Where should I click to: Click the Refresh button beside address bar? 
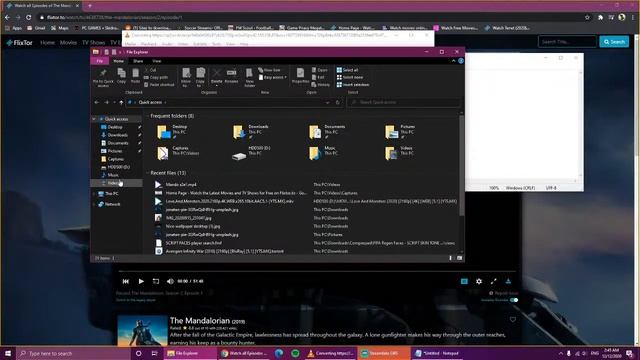point(338,102)
